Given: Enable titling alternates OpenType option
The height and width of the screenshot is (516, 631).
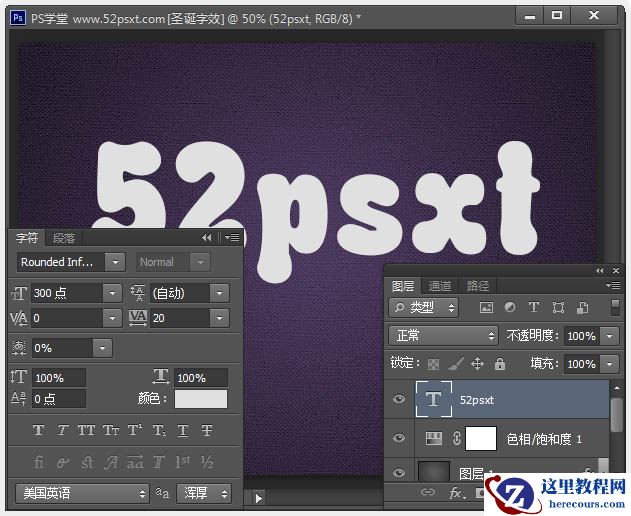Looking at the screenshot, I should point(159,462).
